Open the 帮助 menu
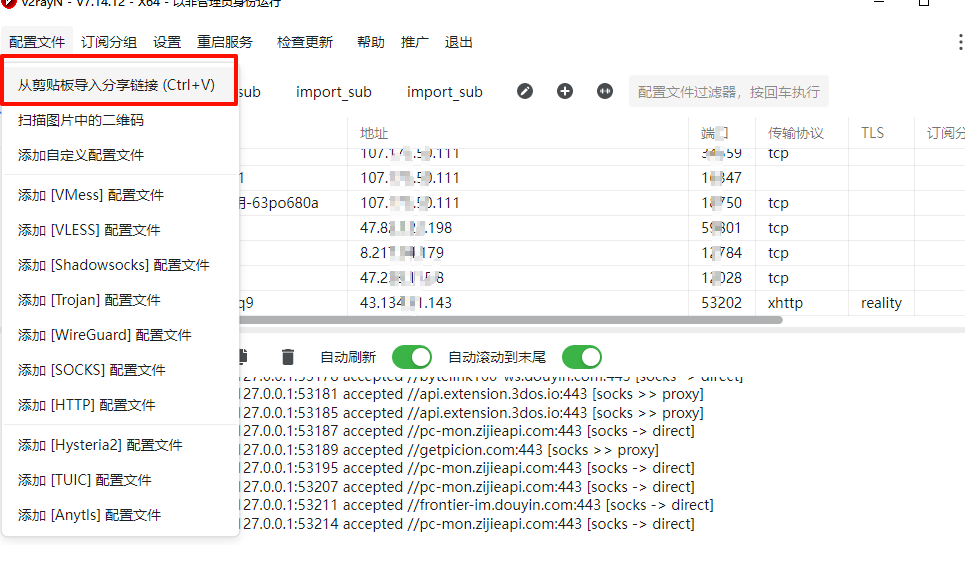Screen dimensions: 965x571 [370, 42]
